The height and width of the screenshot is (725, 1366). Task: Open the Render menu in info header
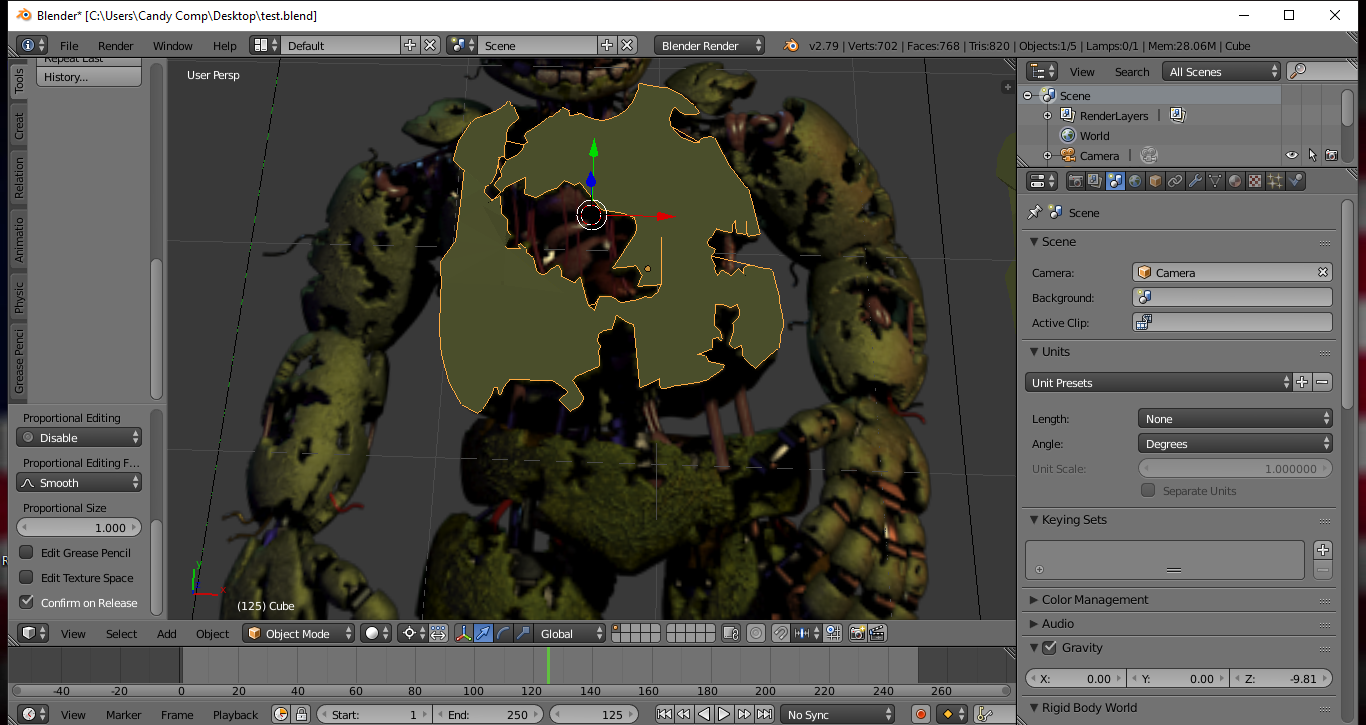point(116,45)
